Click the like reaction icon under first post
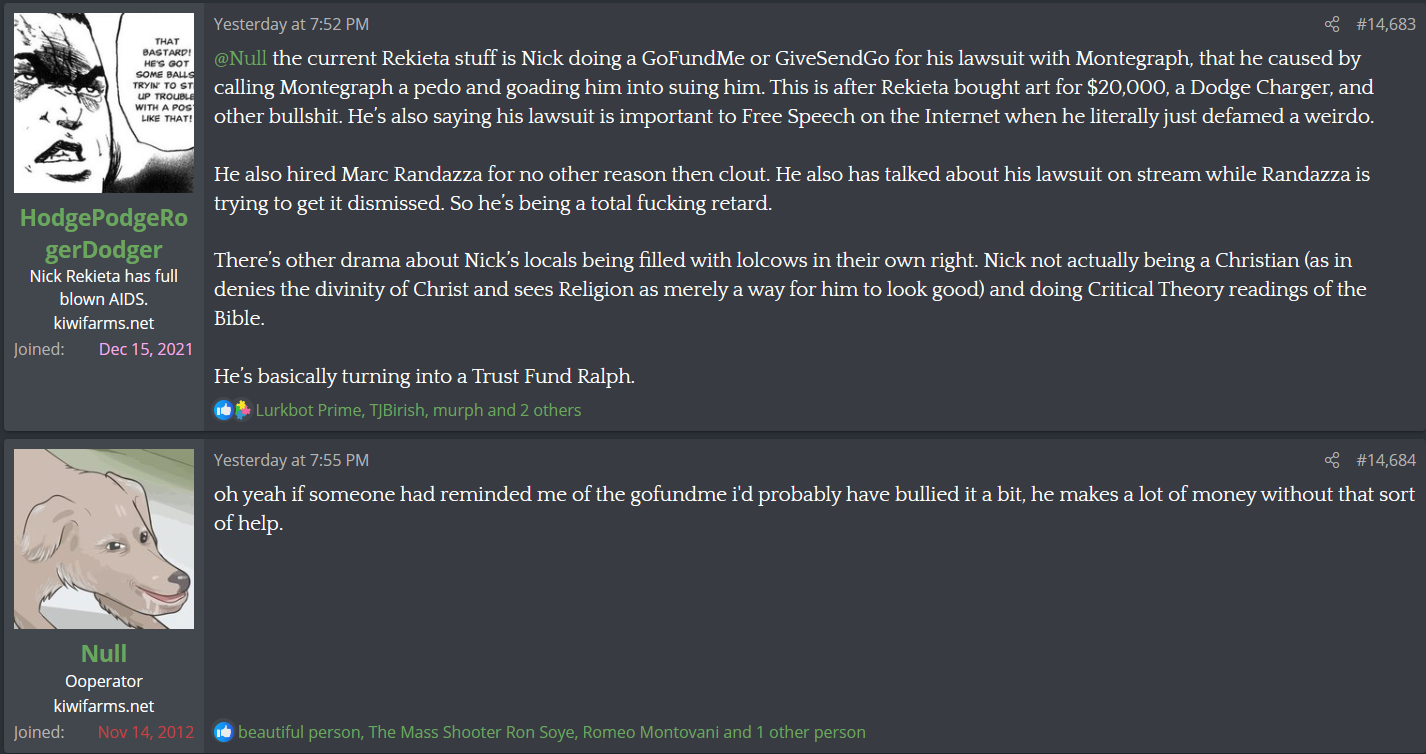This screenshot has width=1426, height=754. [223, 410]
